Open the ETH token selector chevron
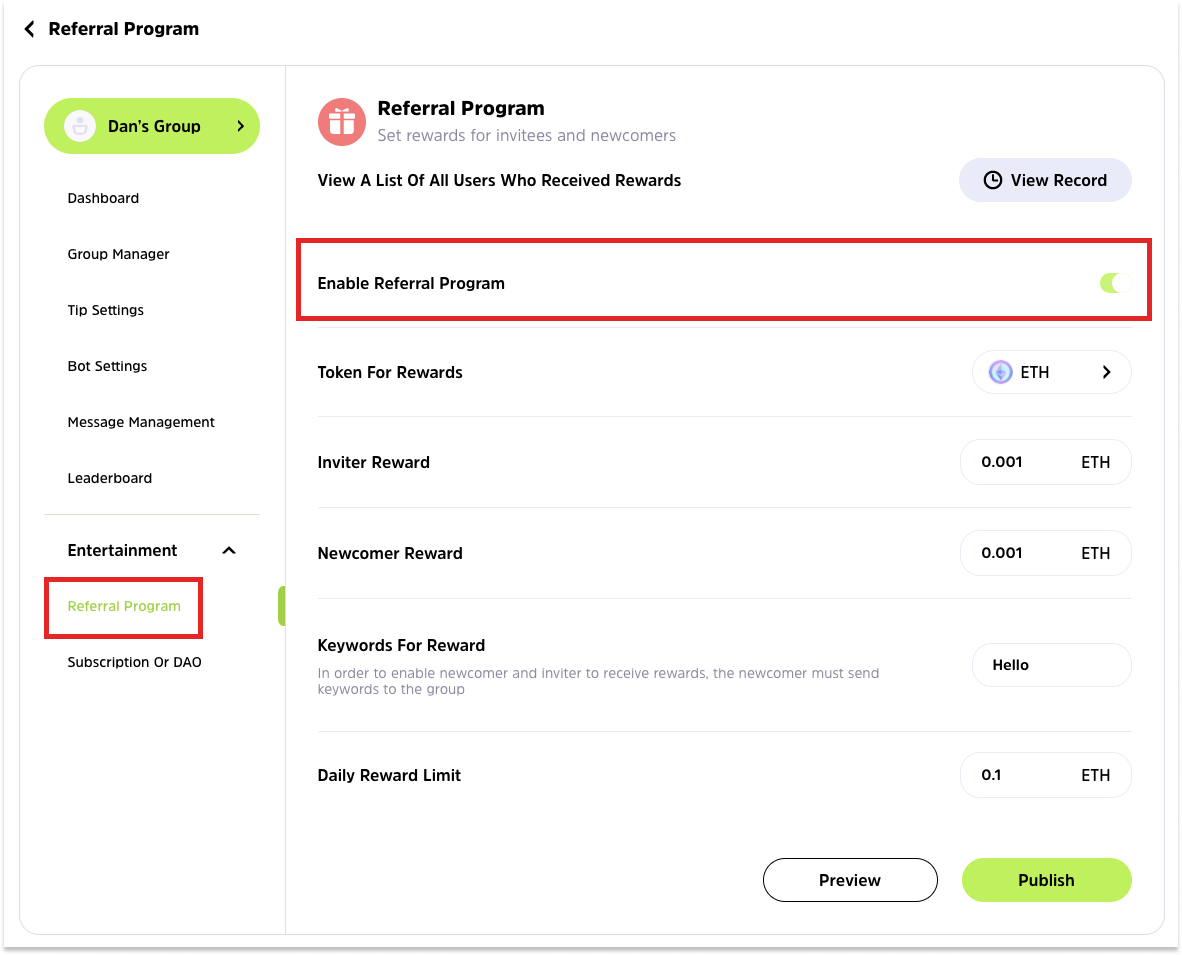The height and width of the screenshot is (955, 1182). (x=1106, y=372)
